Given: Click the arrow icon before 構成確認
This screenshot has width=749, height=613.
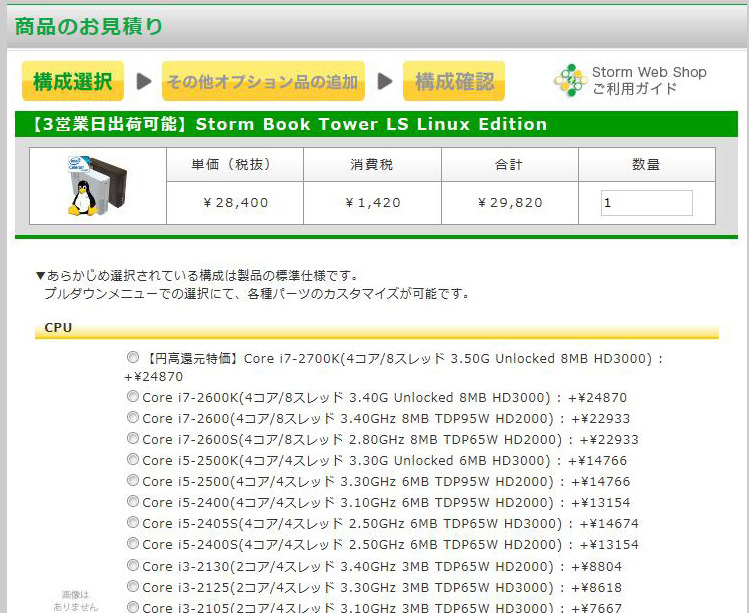Looking at the screenshot, I should [385, 81].
